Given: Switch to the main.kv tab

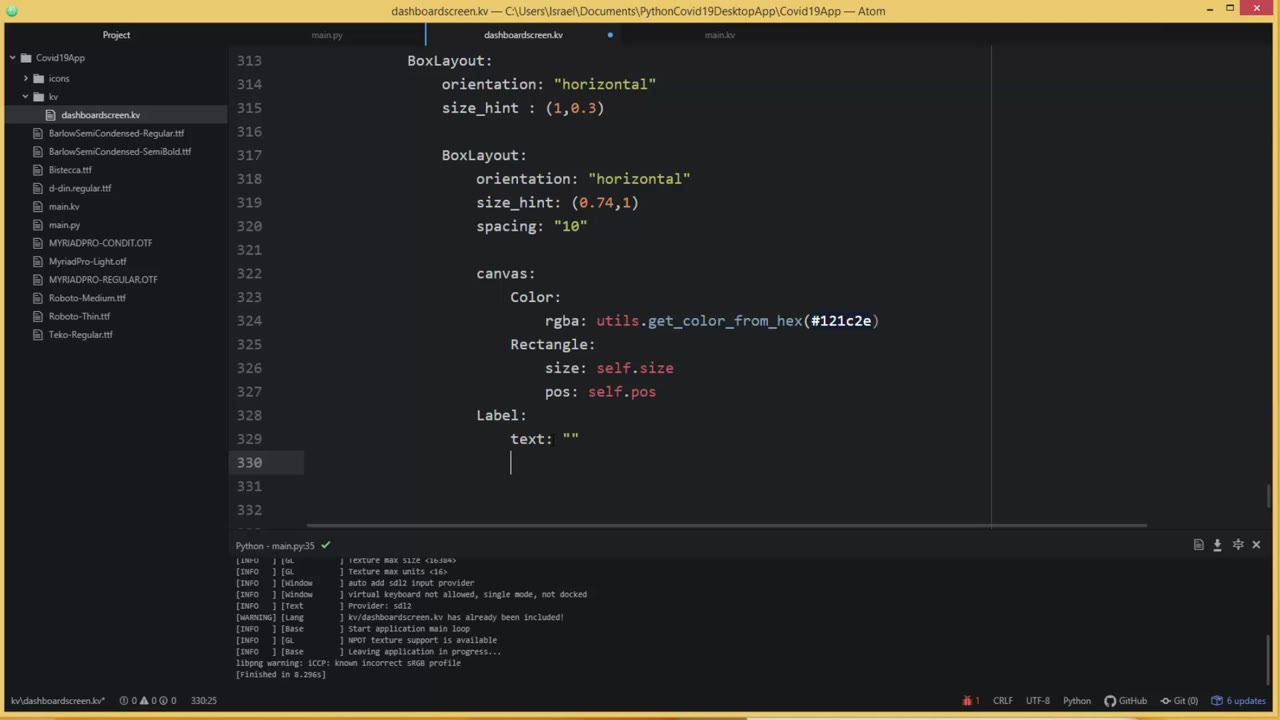Looking at the screenshot, I should (719, 35).
